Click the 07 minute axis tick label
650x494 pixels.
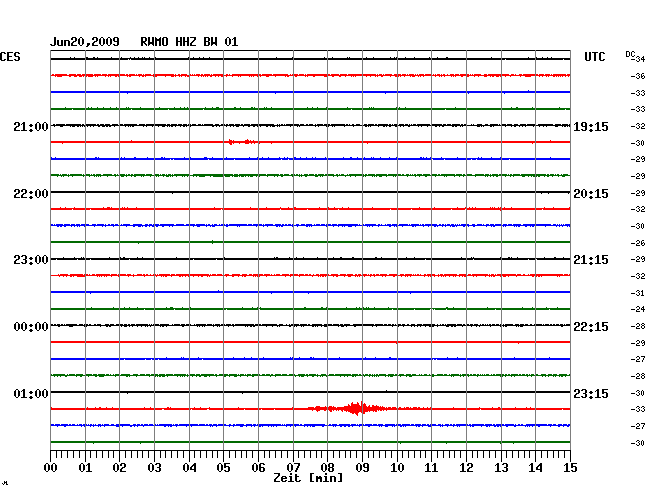pyautogui.click(x=293, y=468)
